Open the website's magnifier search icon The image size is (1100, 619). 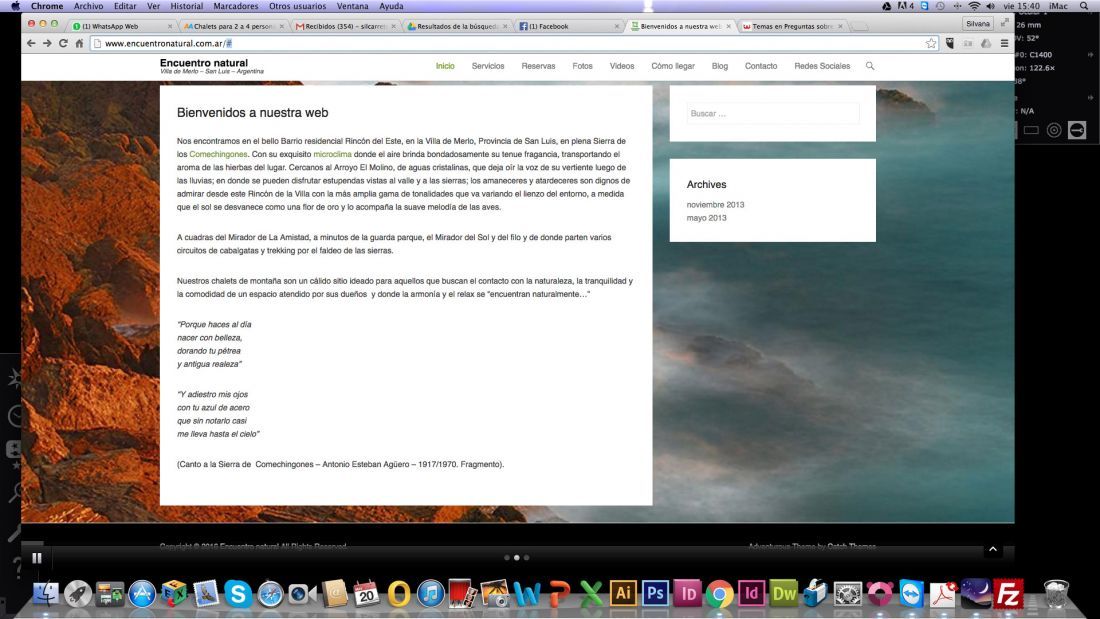[870, 66]
